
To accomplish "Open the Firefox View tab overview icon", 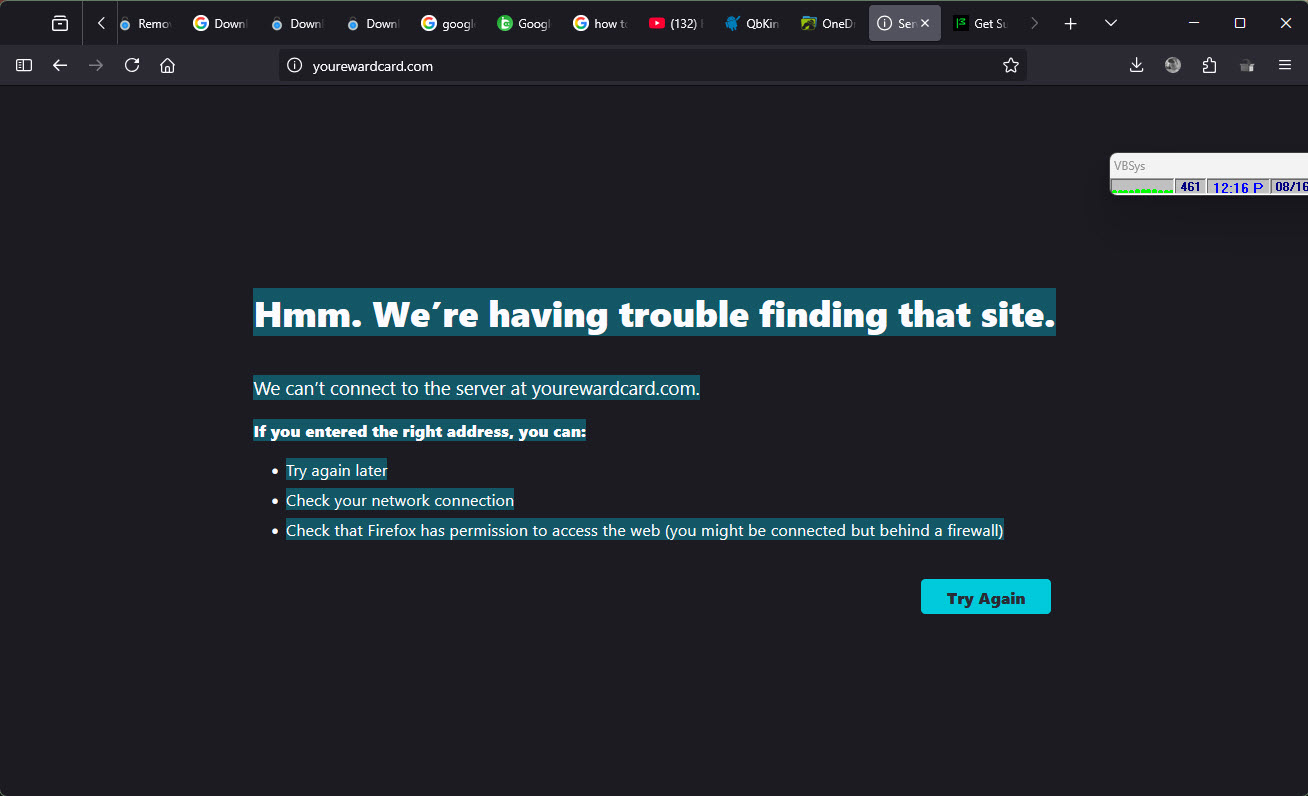I will 60,23.
